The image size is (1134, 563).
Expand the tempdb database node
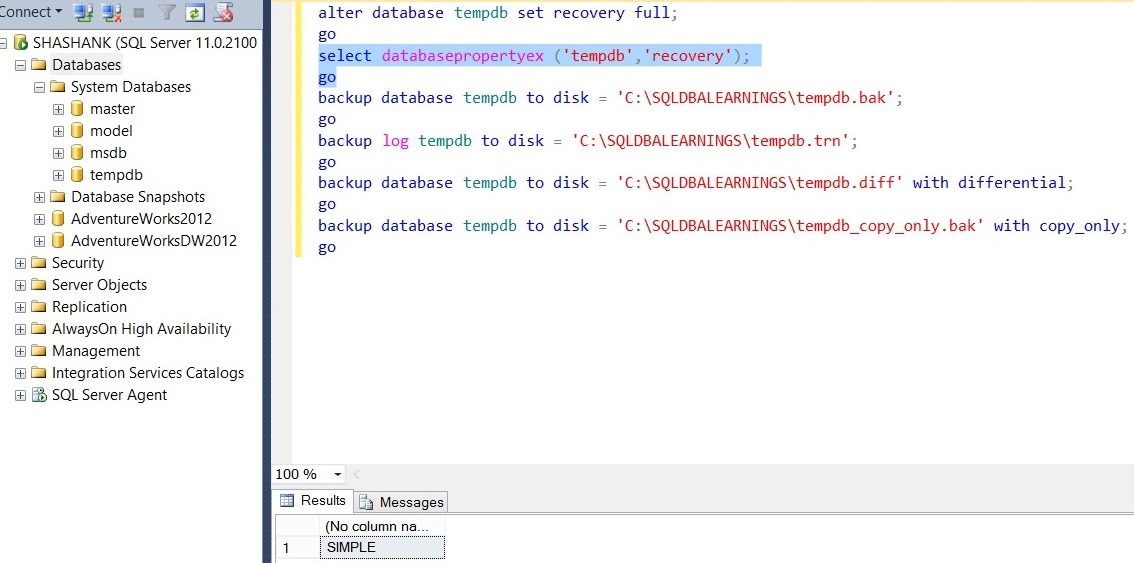click(59, 175)
